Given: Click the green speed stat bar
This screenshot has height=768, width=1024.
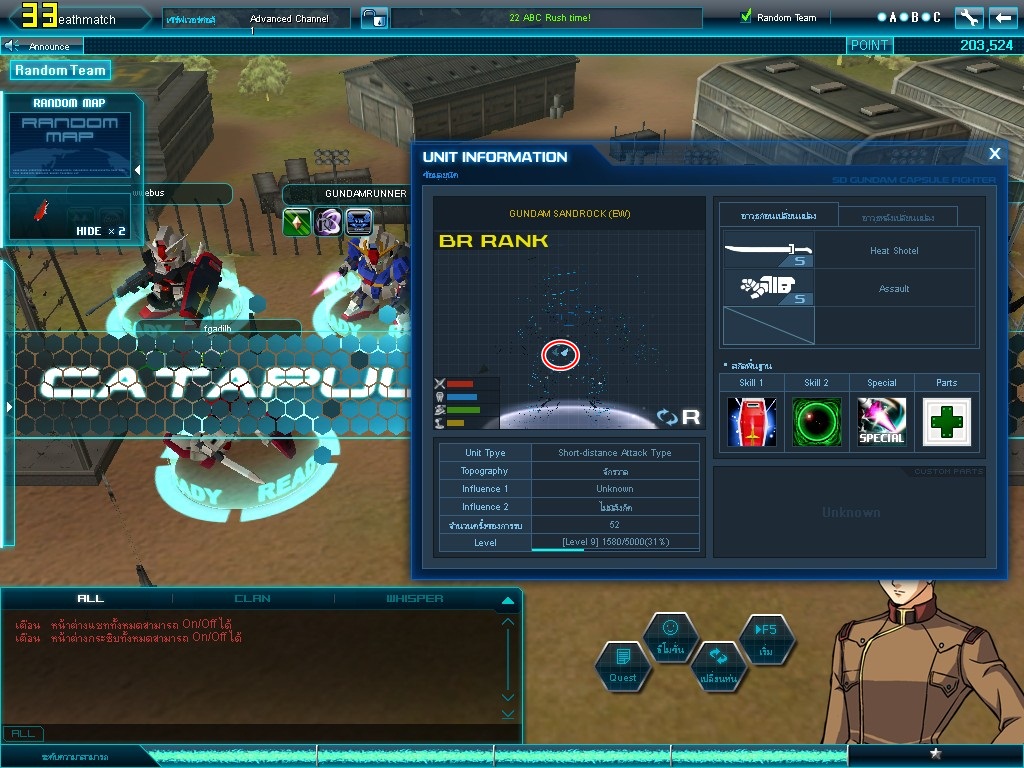Looking at the screenshot, I should 463,409.
